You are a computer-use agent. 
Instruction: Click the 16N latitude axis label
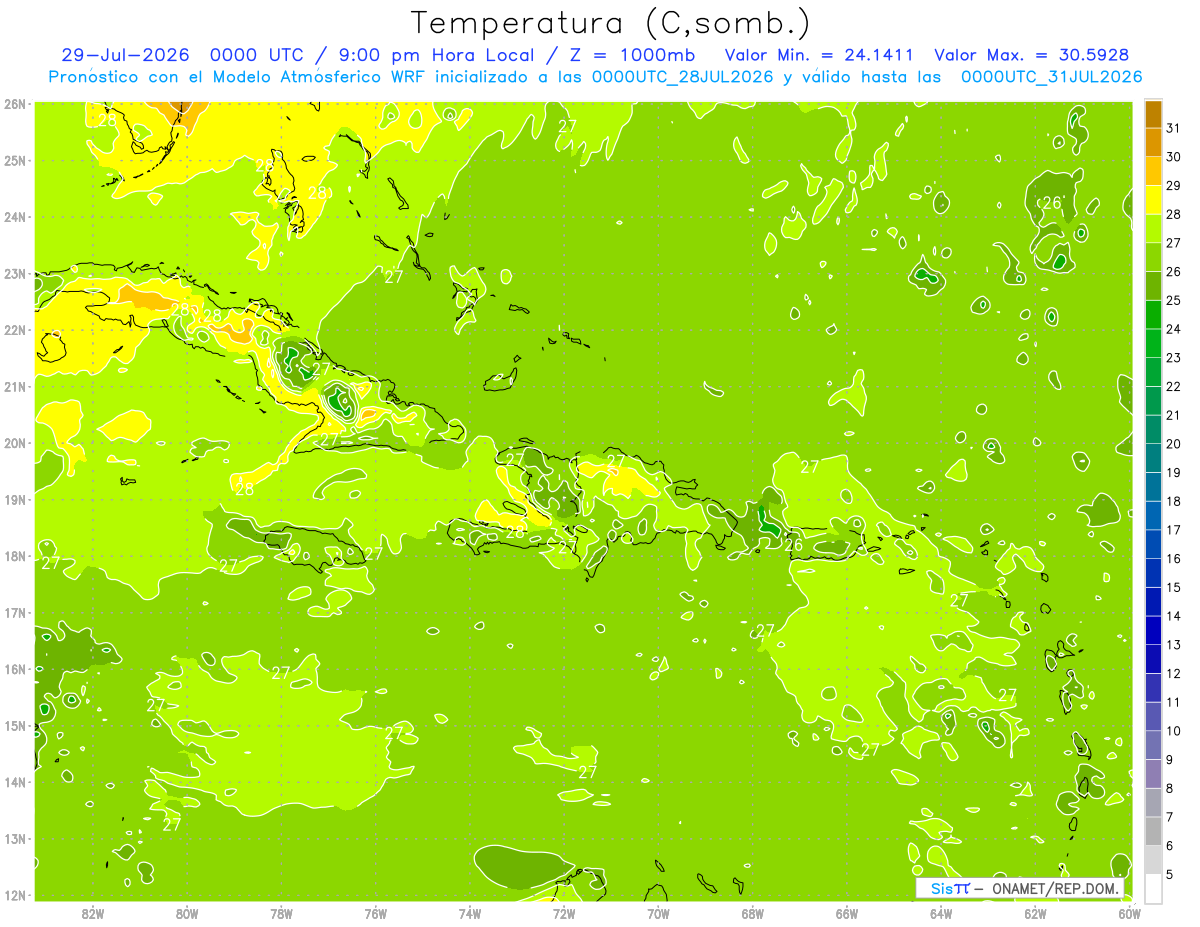tap(14, 668)
